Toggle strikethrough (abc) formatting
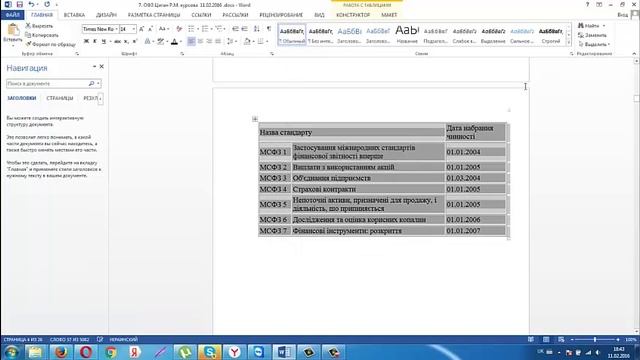 [x=118, y=41]
